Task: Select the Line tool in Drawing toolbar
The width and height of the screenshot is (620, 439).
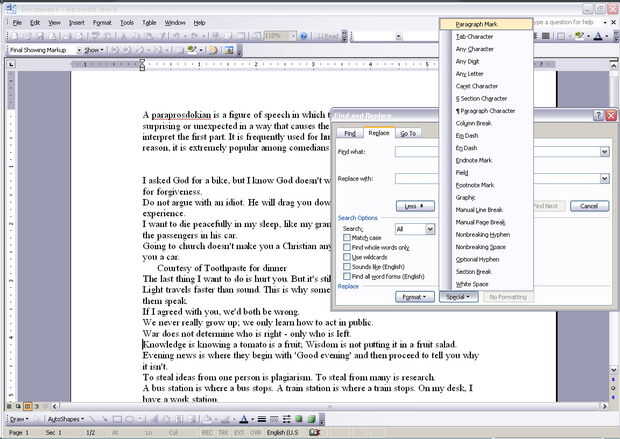Action: 93,419
